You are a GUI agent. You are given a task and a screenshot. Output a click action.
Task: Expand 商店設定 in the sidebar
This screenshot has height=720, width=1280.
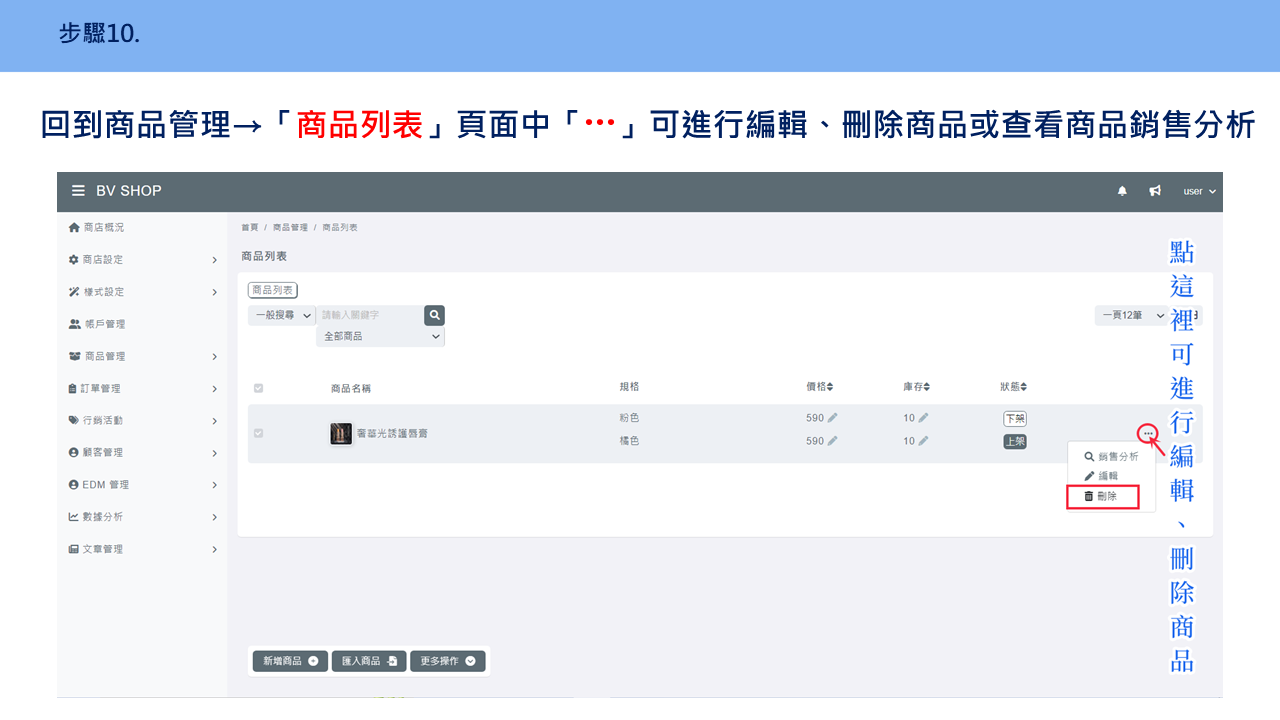point(142,260)
